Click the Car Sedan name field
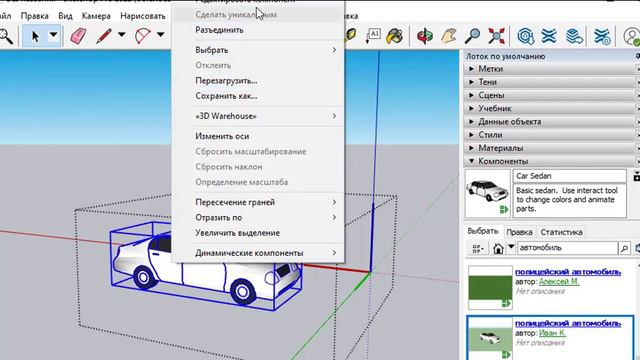640x360 pixels. click(x=570, y=176)
